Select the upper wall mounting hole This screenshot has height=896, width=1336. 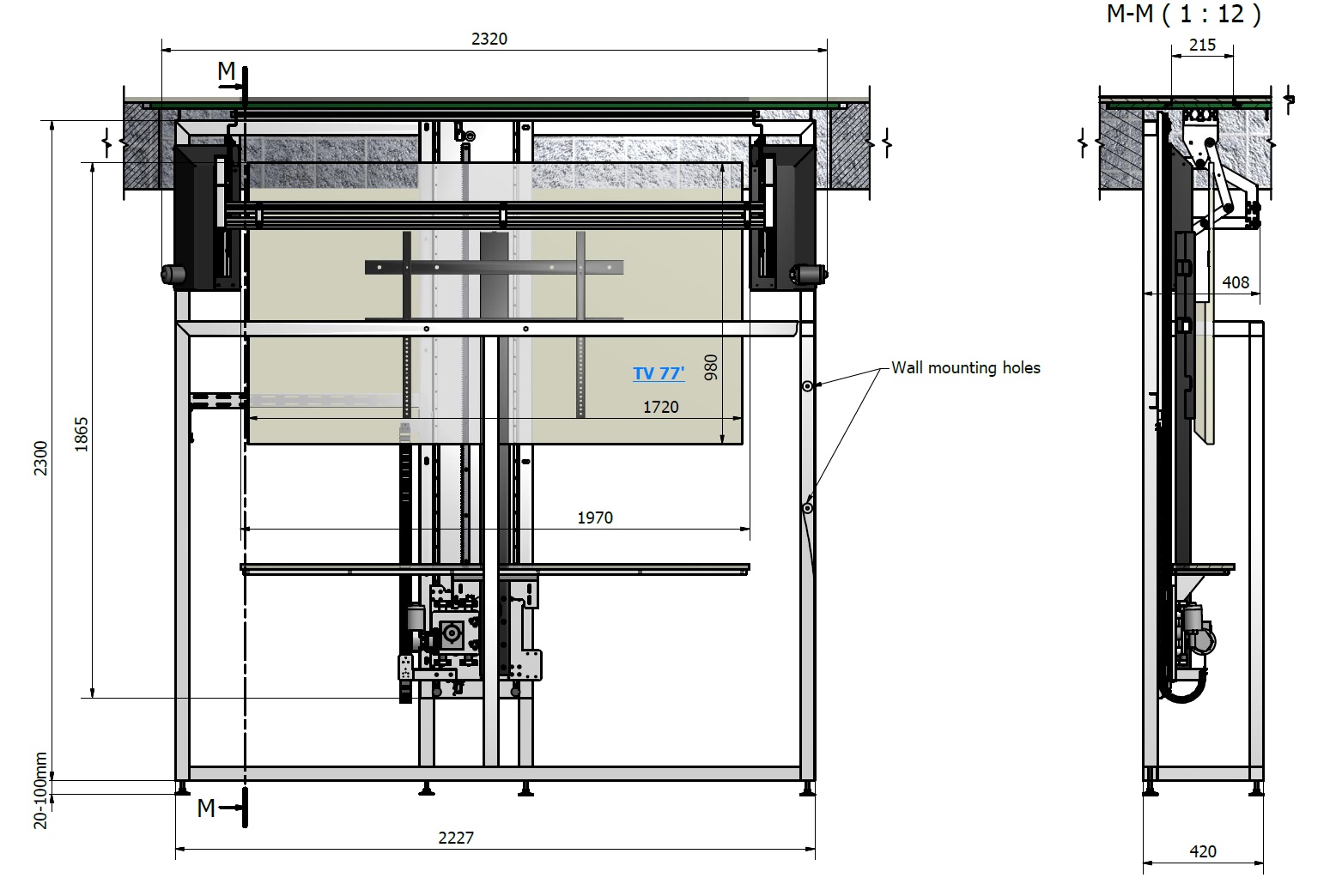pos(807,386)
